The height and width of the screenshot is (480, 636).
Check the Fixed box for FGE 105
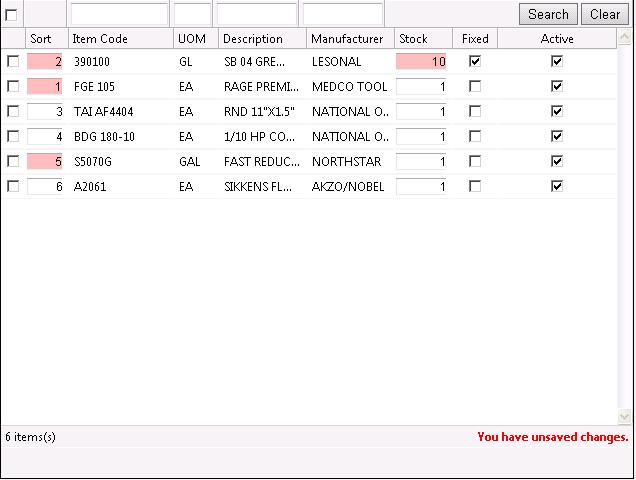tap(475, 86)
